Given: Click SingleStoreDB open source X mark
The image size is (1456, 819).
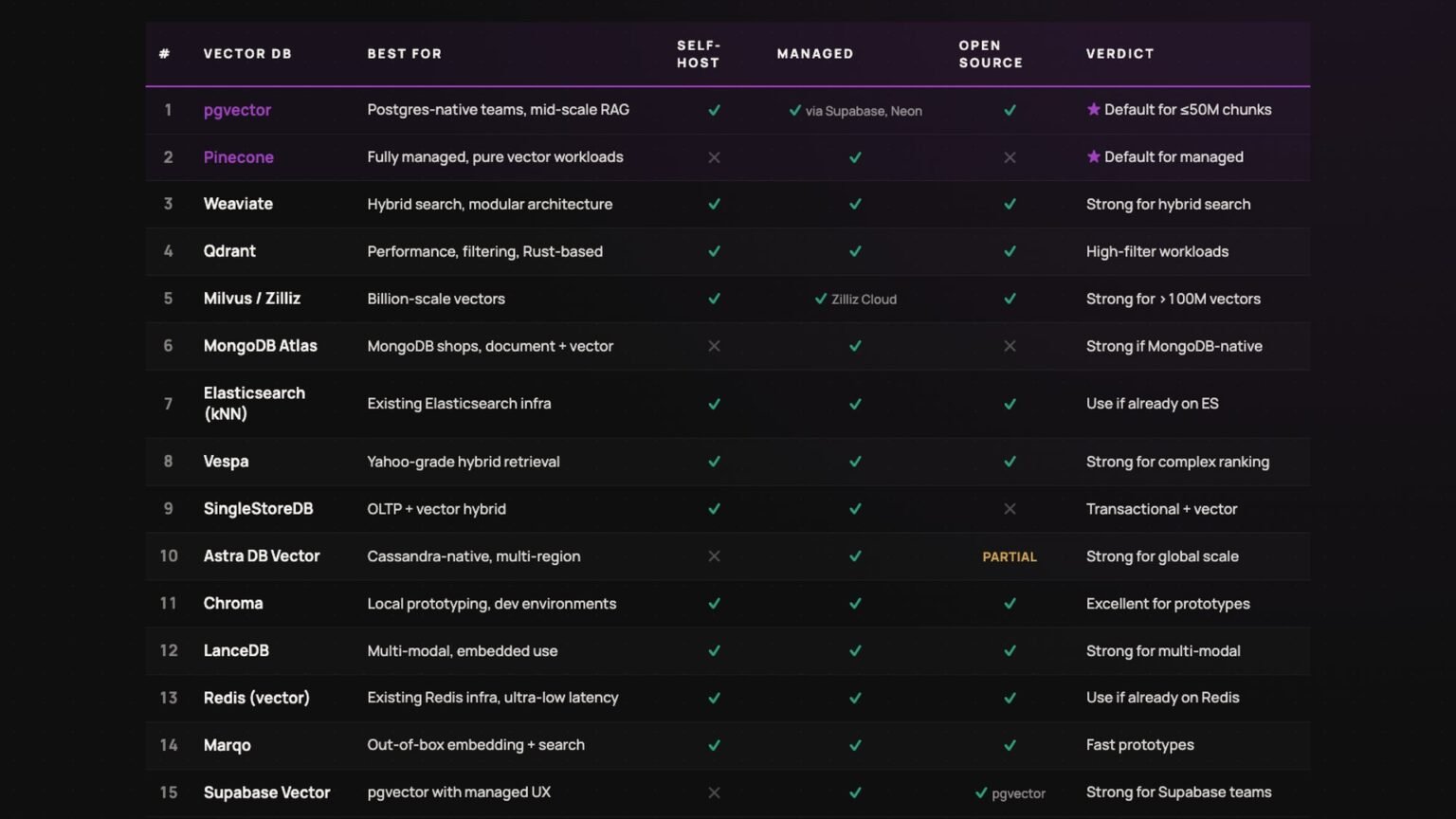Looking at the screenshot, I should 1010,509.
